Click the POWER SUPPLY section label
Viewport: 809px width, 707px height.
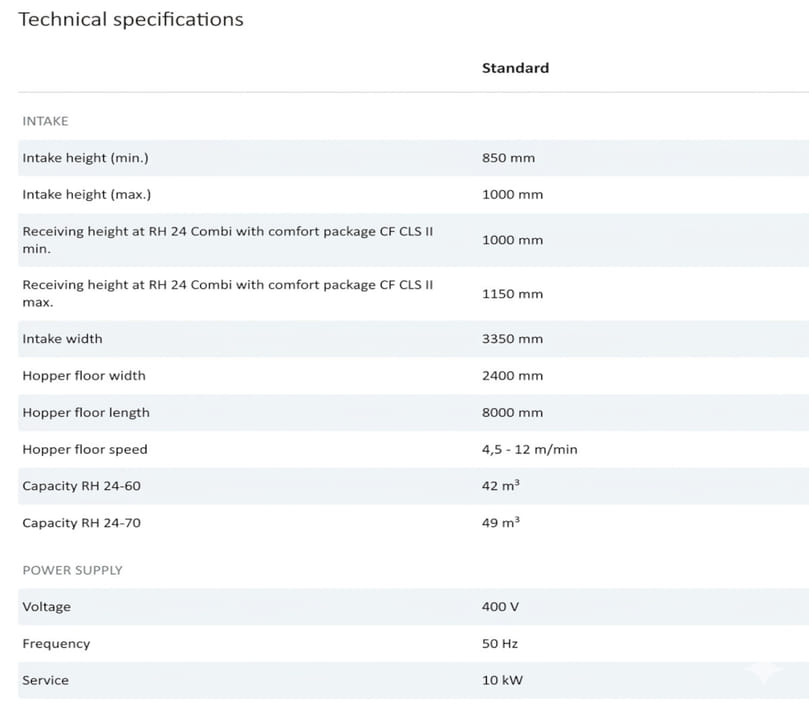72,570
